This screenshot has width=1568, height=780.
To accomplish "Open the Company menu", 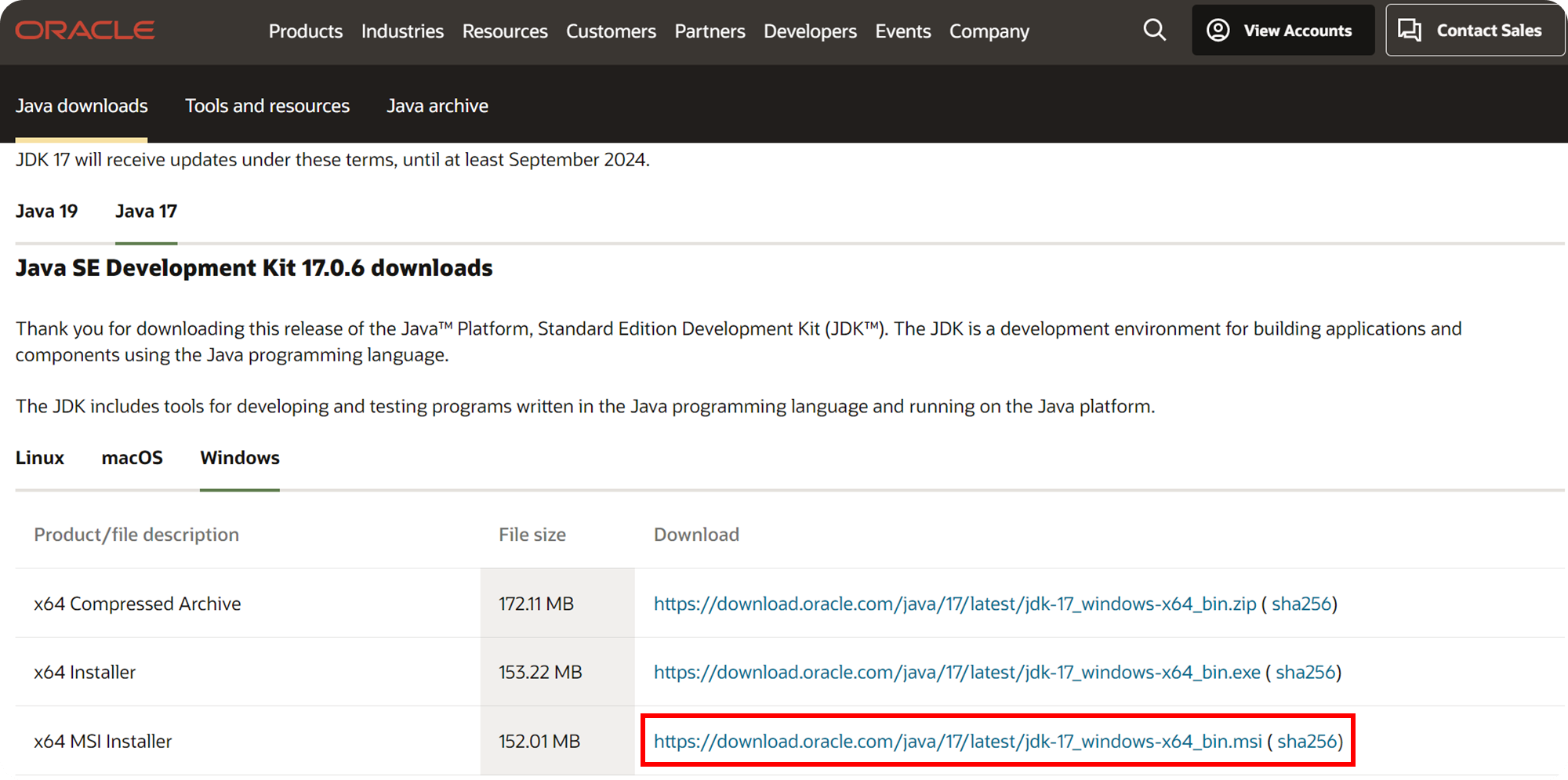I will pyautogui.click(x=989, y=31).
